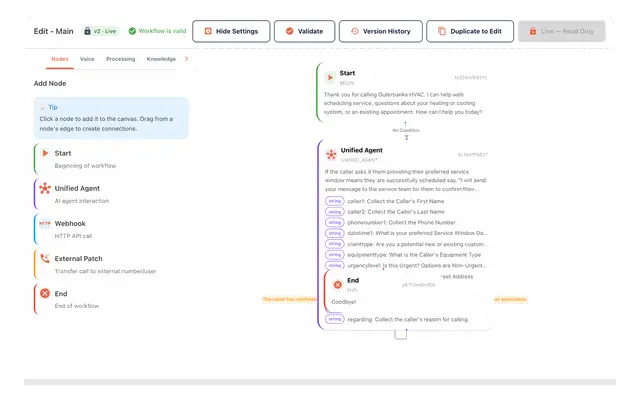This screenshot has height=400, width=640.
Task: Click the Start node play icon in palette
Action: click(45, 153)
